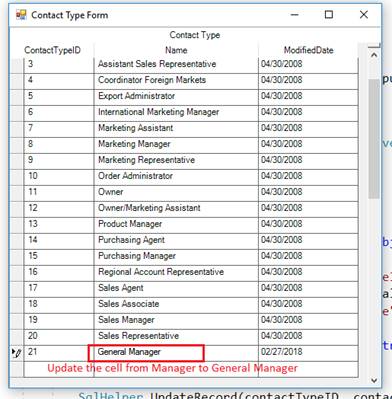The image size is (392, 399).
Task: Select the Sales Associate cell
Action: click(176, 305)
